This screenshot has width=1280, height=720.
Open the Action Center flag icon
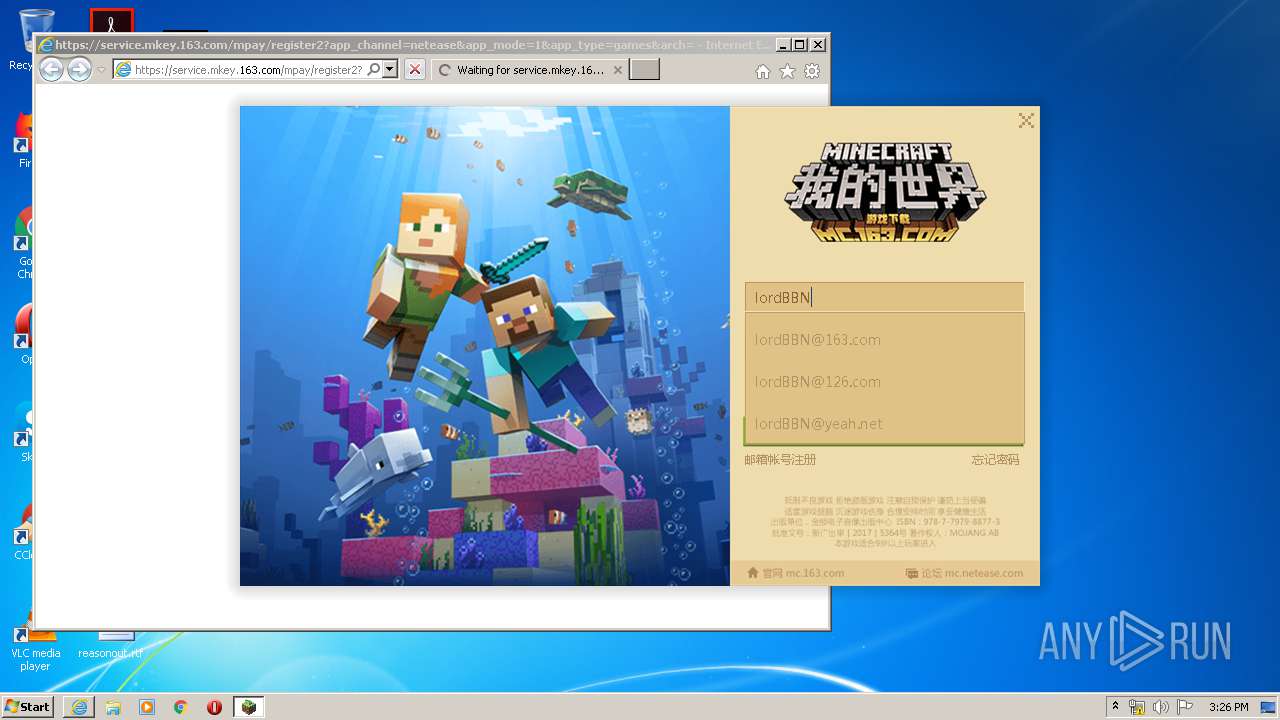[x=1185, y=707]
